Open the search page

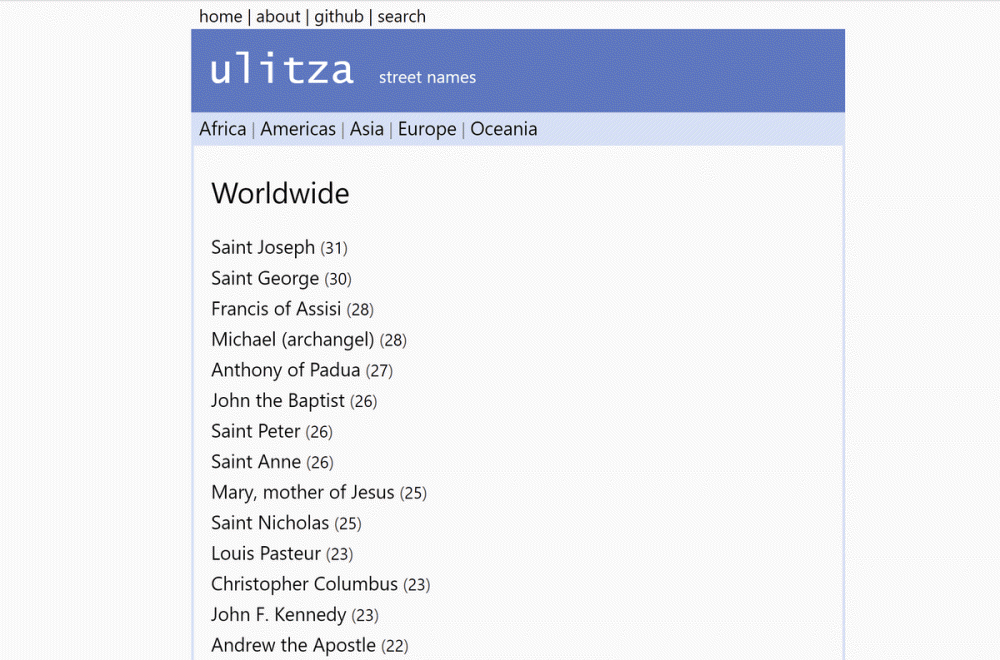tap(401, 16)
